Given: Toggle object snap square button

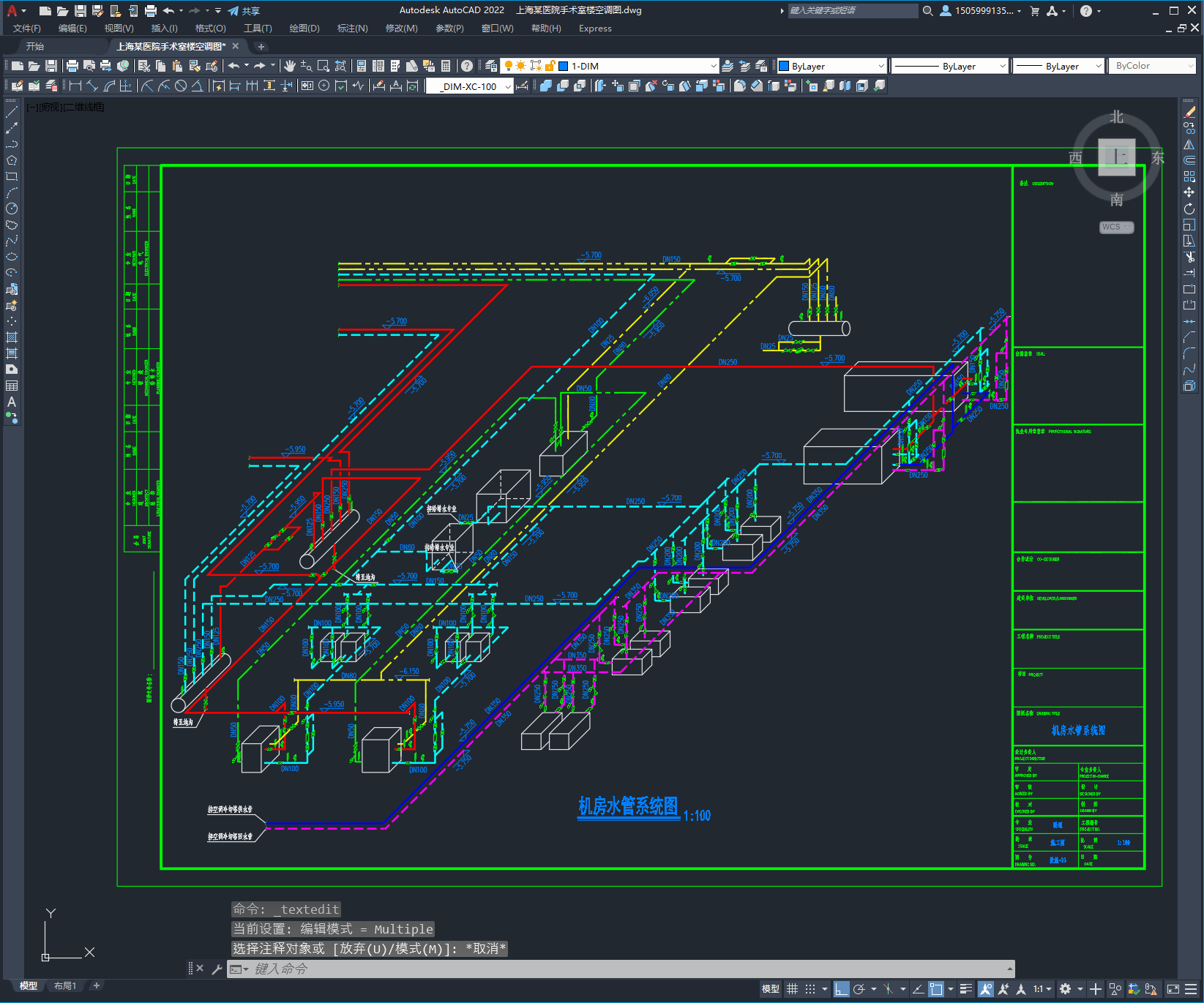Looking at the screenshot, I should 936,989.
